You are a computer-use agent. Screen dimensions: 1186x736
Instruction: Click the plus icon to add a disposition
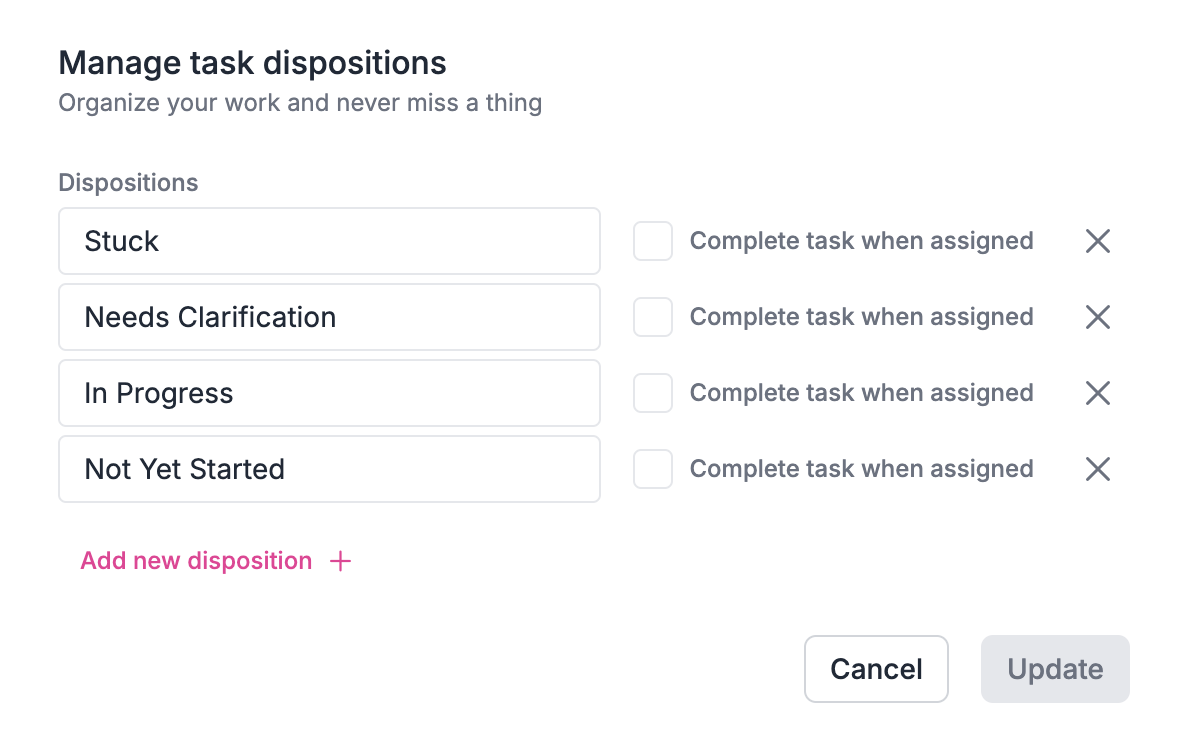coord(340,561)
